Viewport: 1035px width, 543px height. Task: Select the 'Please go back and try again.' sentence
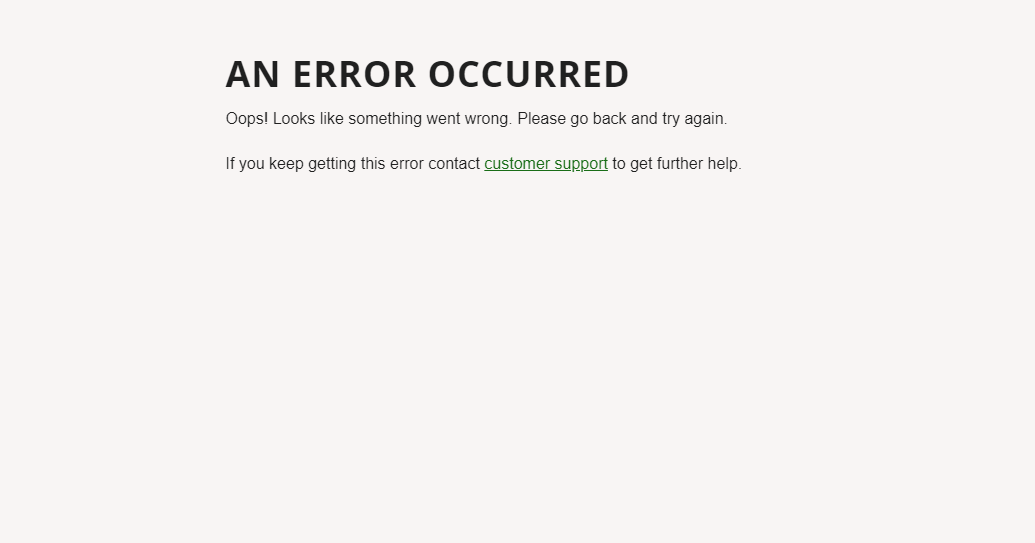point(622,119)
